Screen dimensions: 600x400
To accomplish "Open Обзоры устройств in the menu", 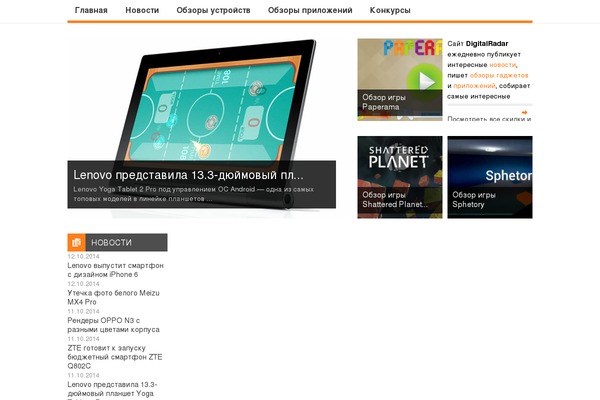I will click(213, 10).
